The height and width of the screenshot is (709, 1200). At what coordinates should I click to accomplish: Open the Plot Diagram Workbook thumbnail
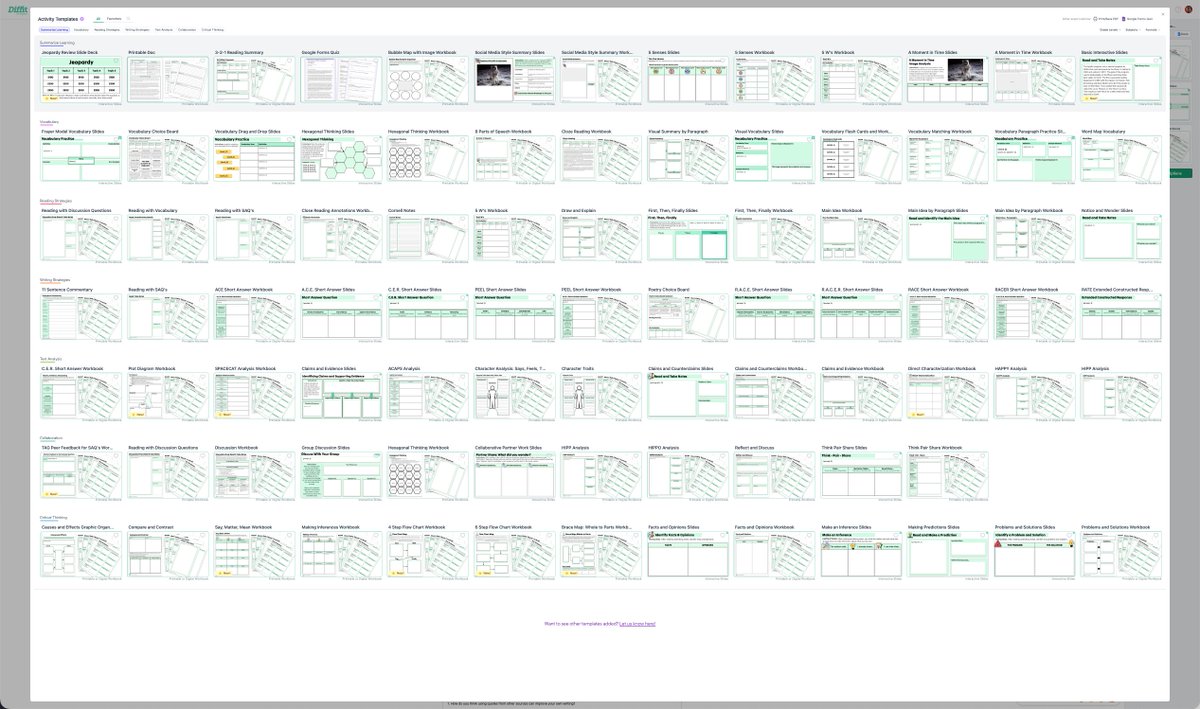point(168,396)
